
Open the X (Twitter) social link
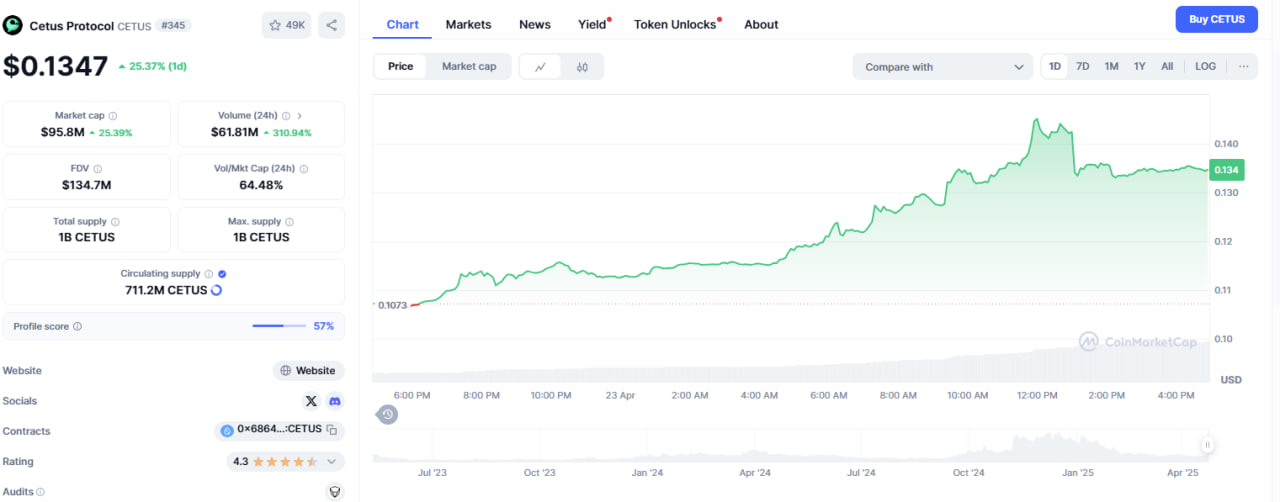311,401
